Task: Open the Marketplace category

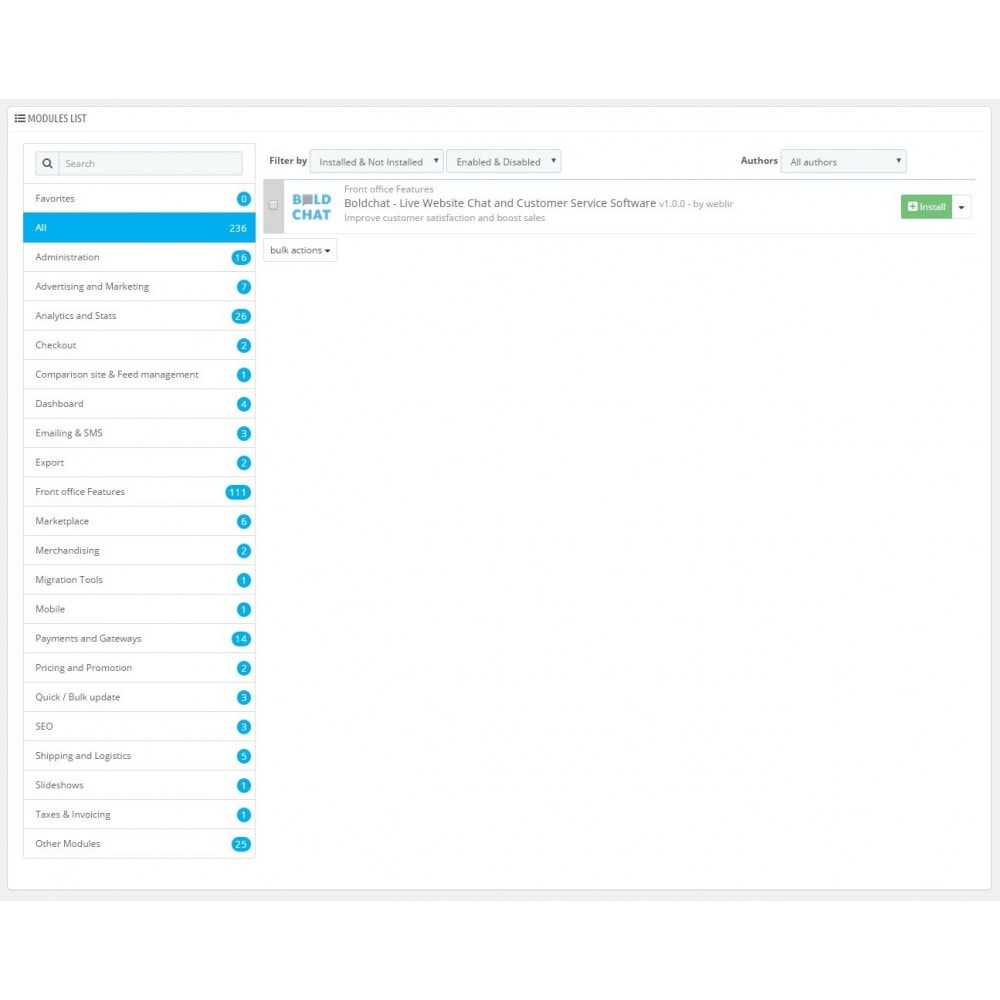Action: 139,521
